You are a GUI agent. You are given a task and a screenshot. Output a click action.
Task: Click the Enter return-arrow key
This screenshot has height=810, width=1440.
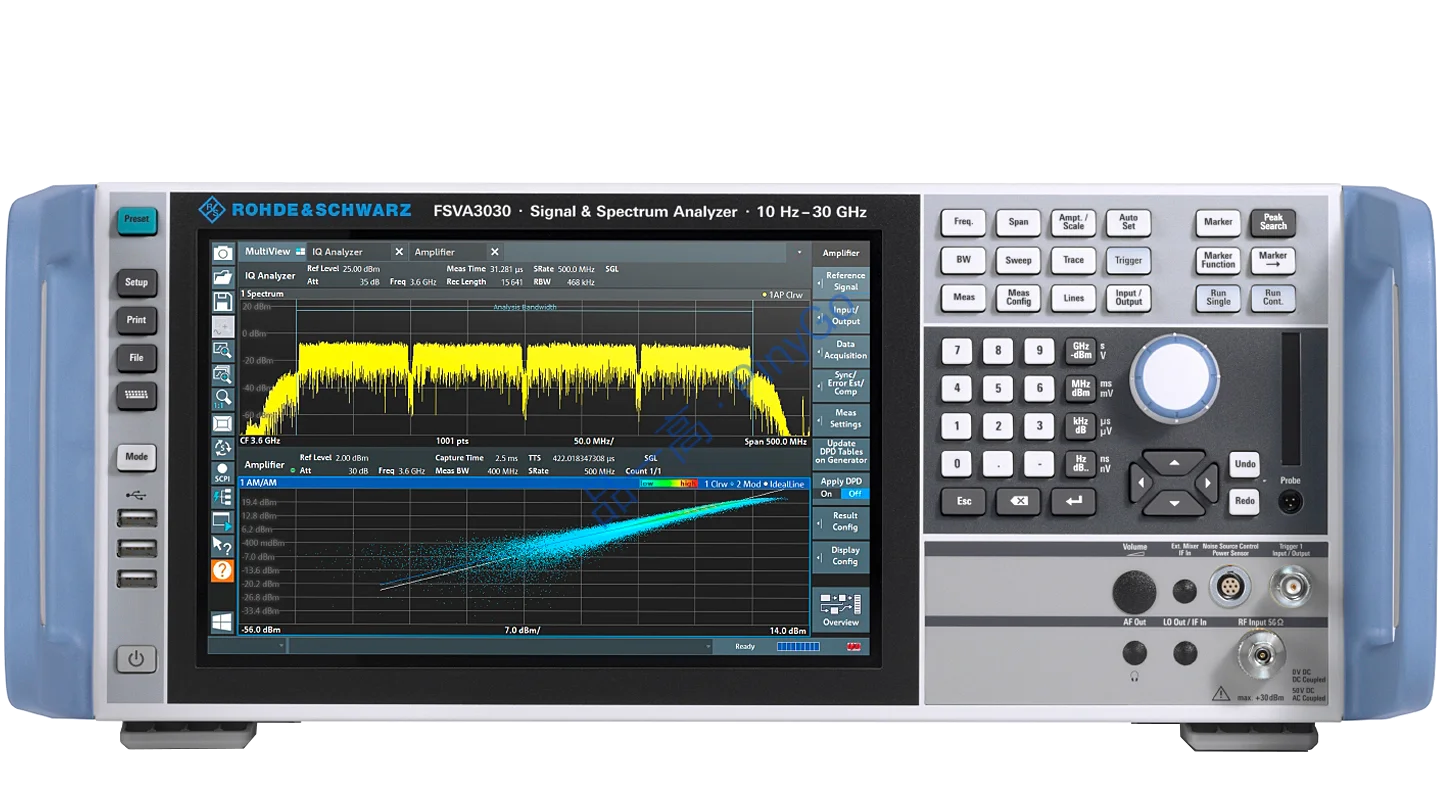coord(1073,501)
